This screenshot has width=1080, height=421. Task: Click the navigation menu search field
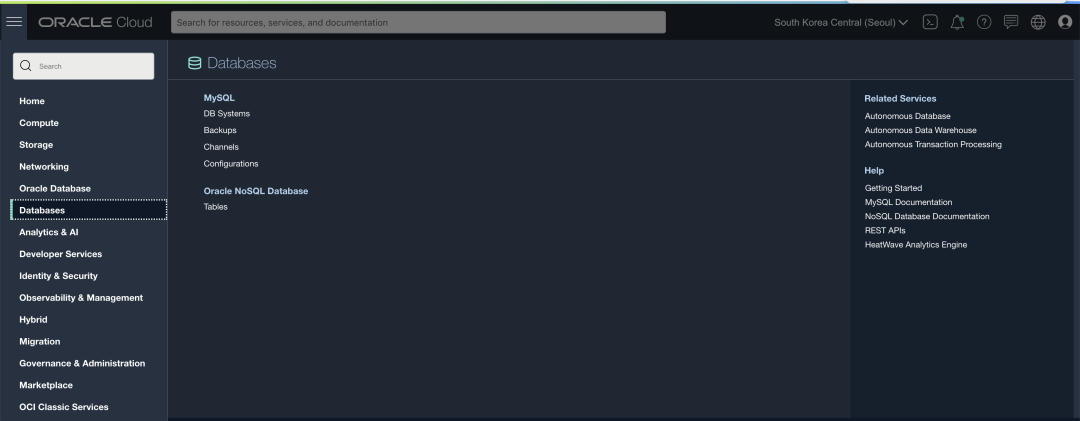click(x=83, y=66)
